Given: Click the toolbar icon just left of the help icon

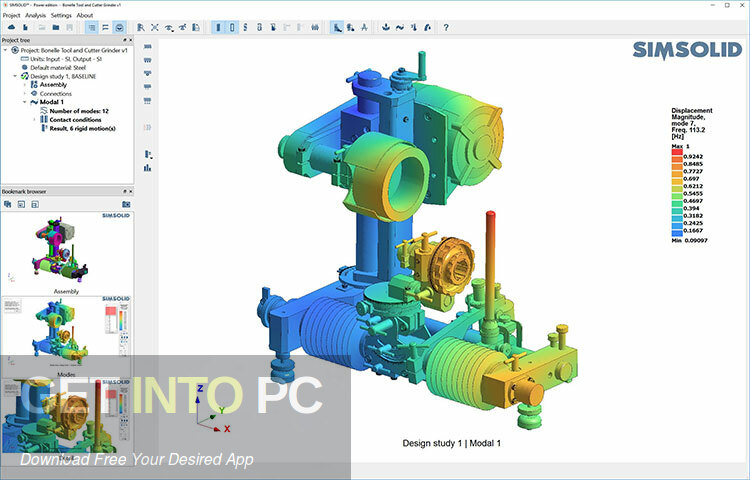Looking at the screenshot, I should point(427,28).
